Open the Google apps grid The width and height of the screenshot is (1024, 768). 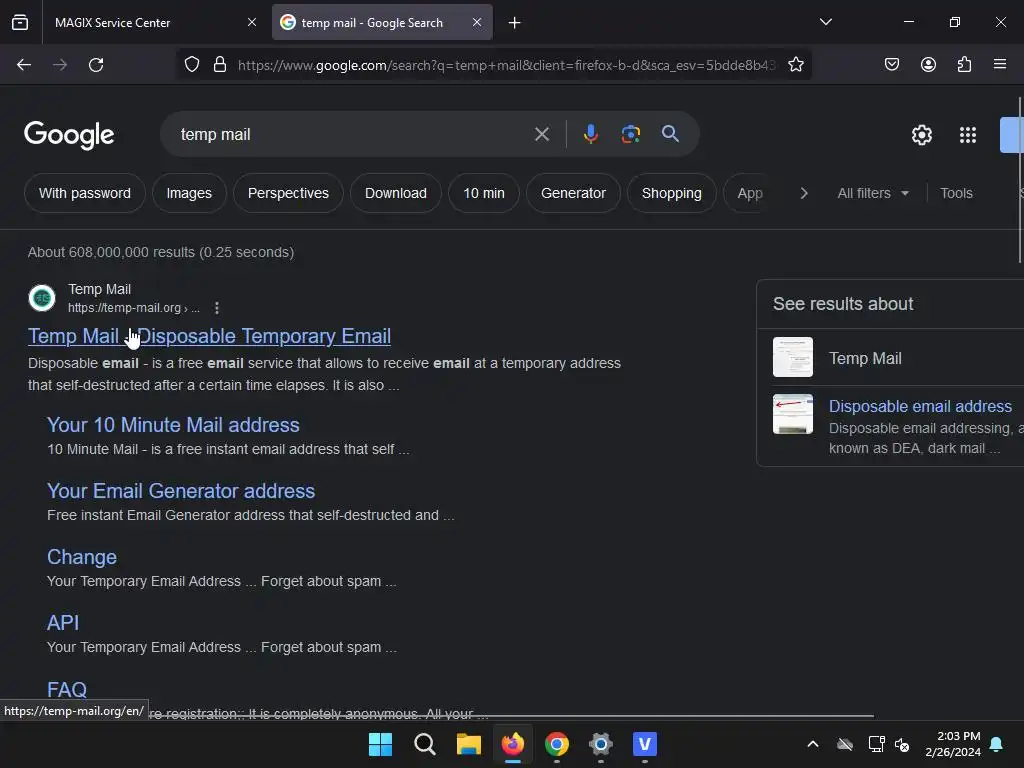[968, 135]
